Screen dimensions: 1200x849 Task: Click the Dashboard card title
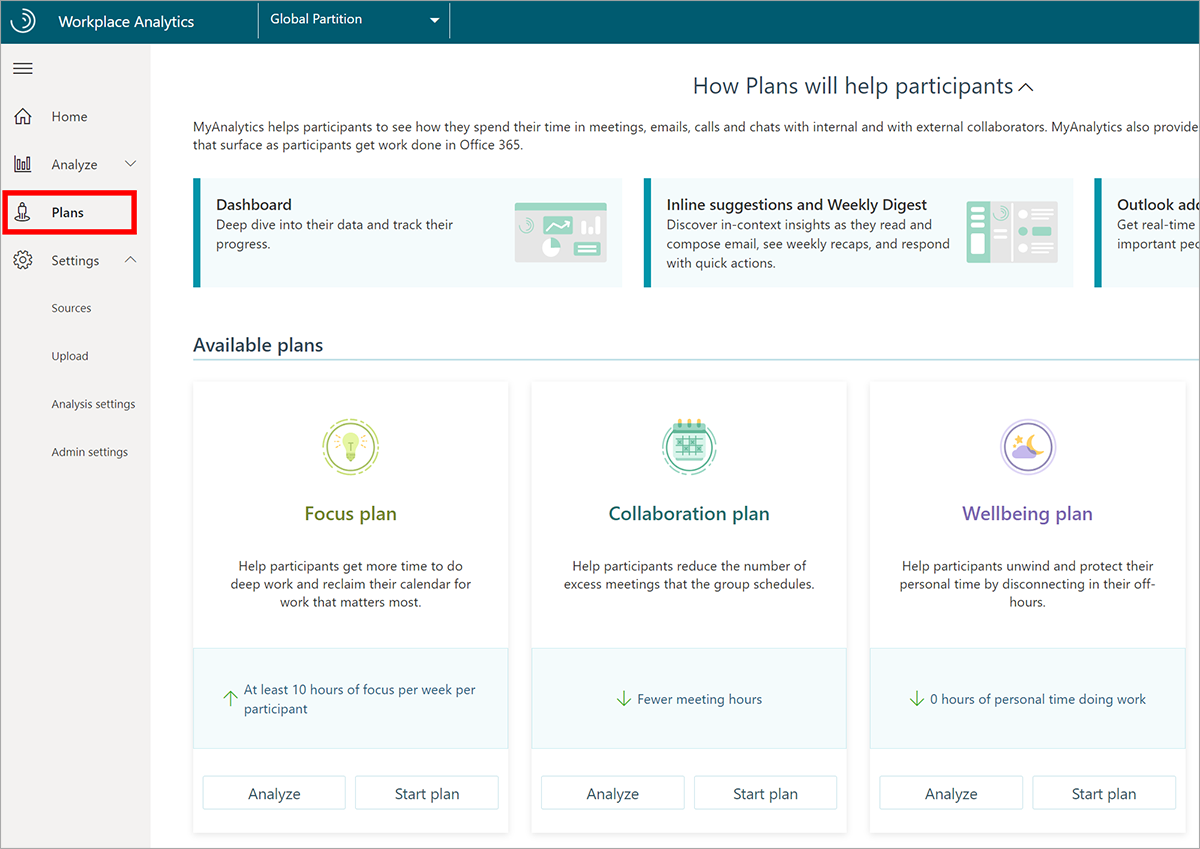tap(254, 205)
